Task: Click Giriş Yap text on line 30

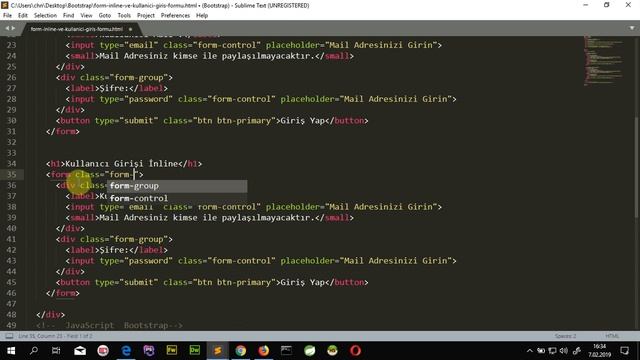Action: pyautogui.click(x=302, y=120)
